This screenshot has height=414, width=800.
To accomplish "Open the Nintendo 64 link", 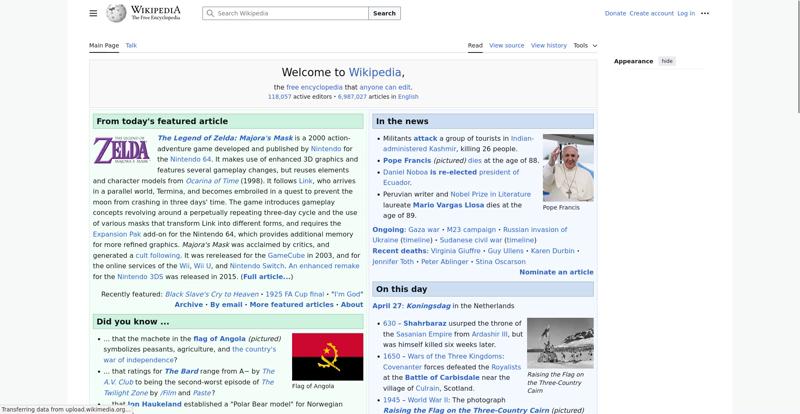I will pos(190,159).
